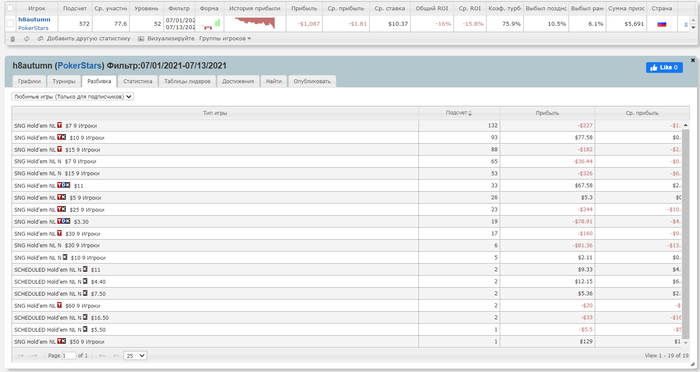Tick the checkbox for the h8autumn row
The image size is (700, 372).
[10, 24]
